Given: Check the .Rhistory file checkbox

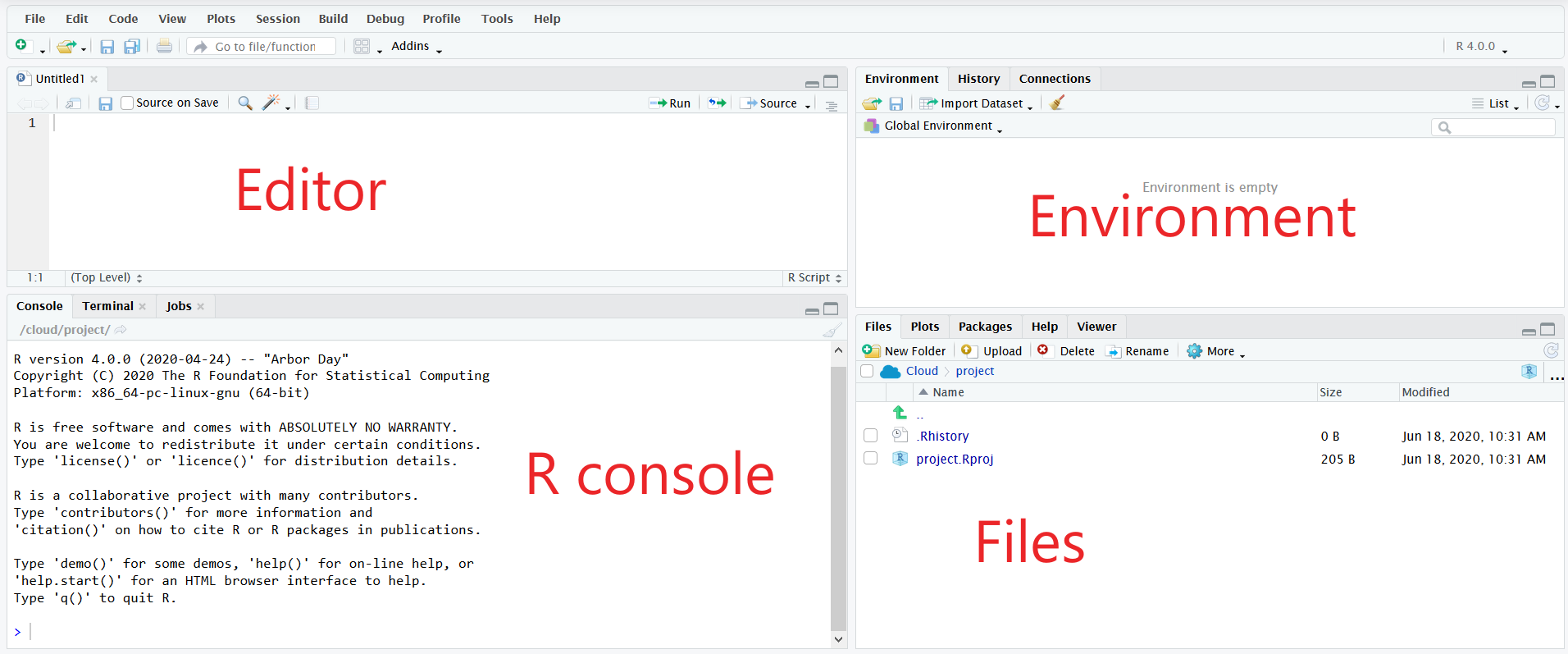Looking at the screenshot, I should point(870,436).
